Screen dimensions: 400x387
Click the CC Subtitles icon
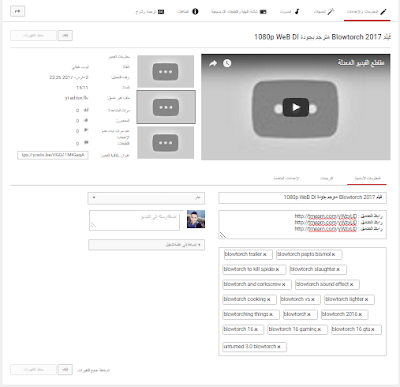tap(161, 12)
